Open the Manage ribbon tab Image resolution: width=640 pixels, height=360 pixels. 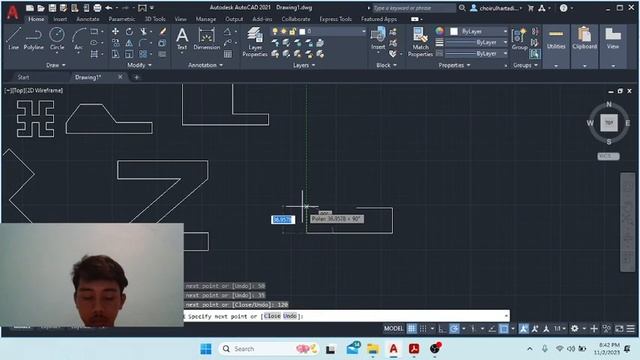click(206, 19)
